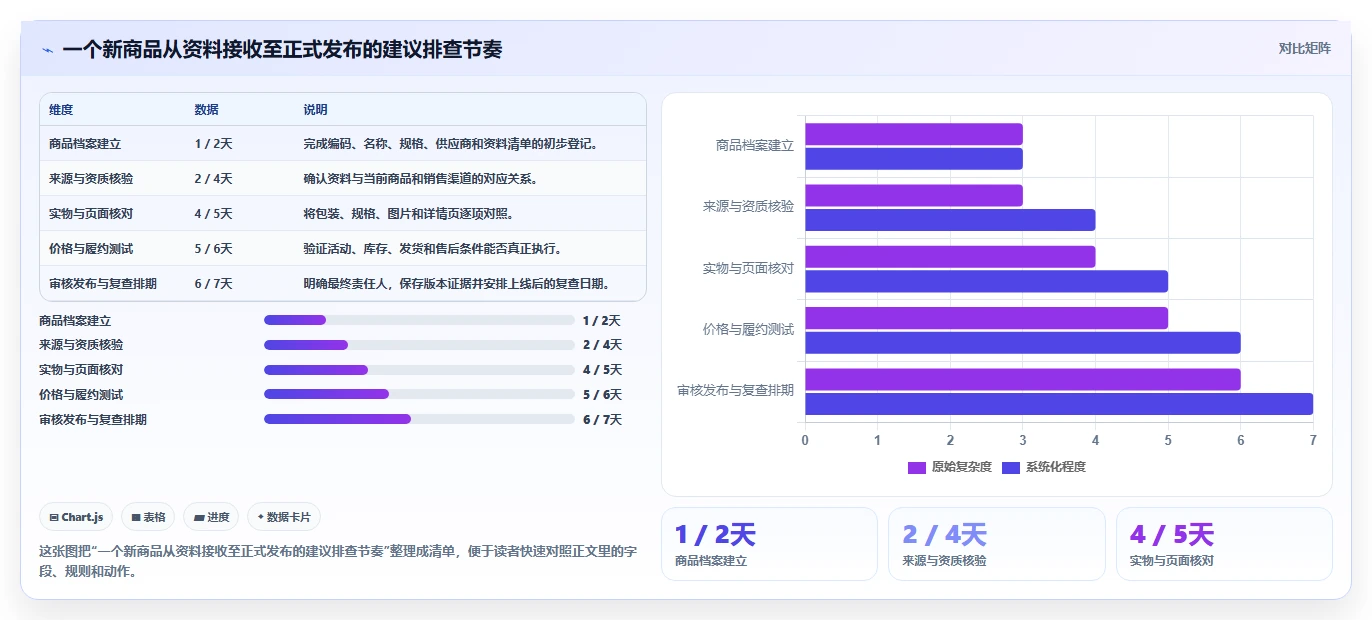Click the 6 / 7天 cell in the table
Viewport: 1372px width, 620px height.
tap(214, 283)
